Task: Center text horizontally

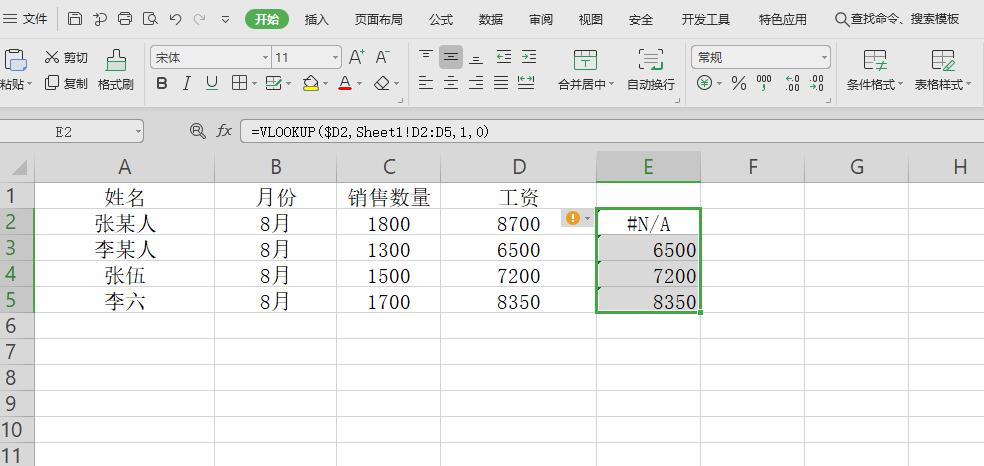Action: [451, 83]
